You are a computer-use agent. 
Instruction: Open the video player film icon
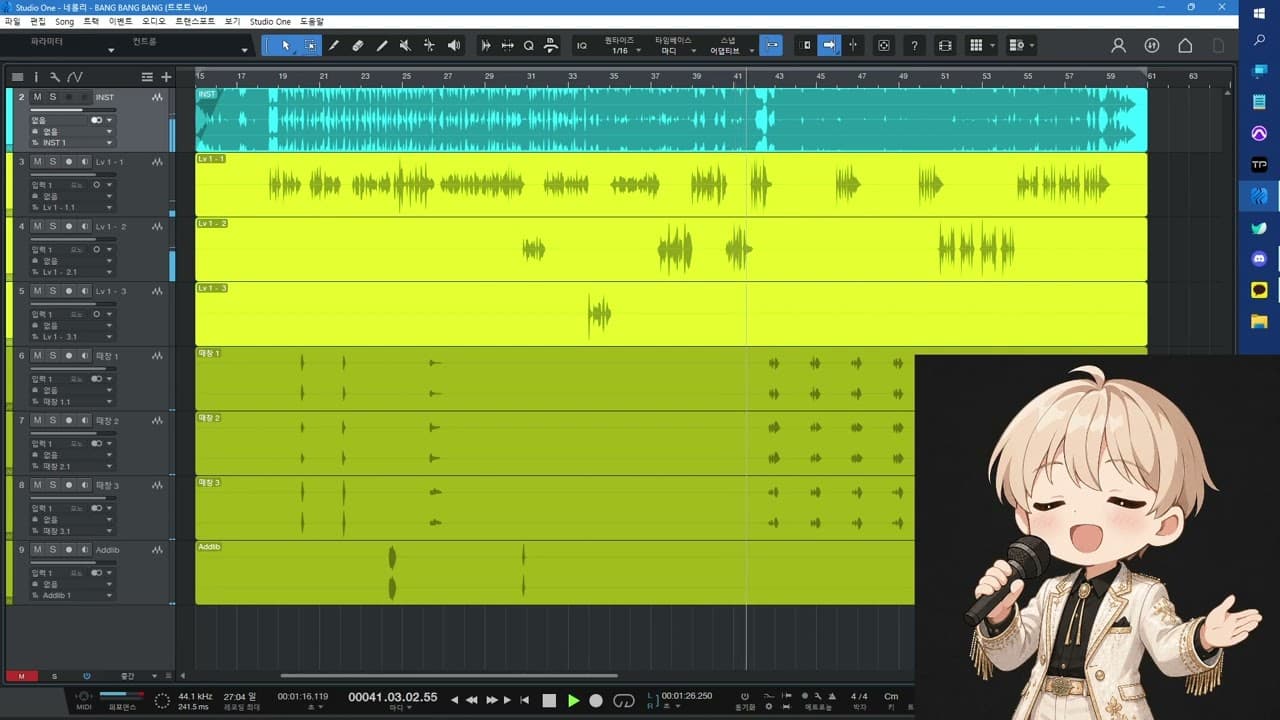[945, 45]
